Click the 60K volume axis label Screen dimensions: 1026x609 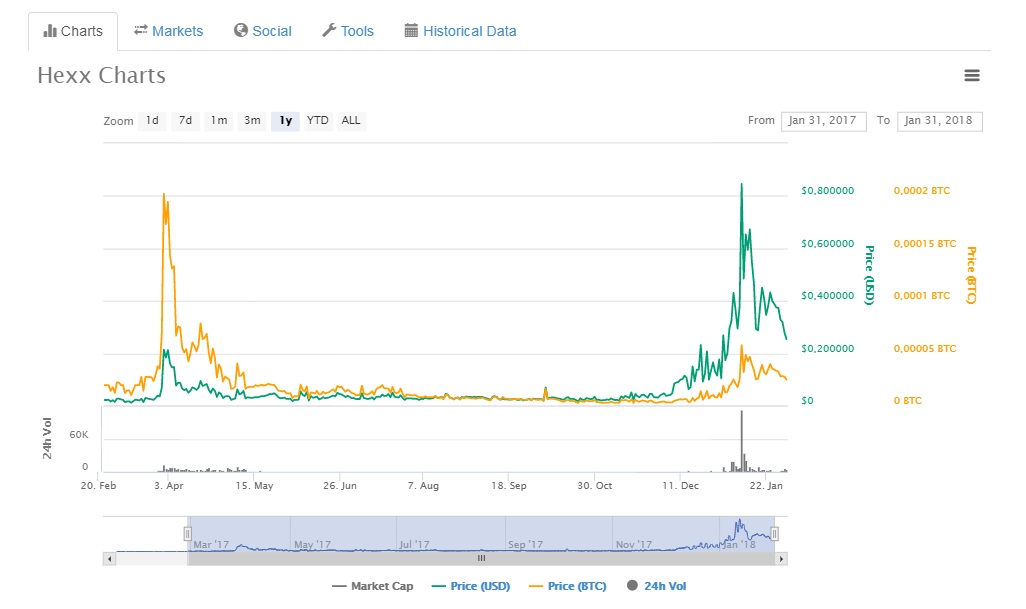(x=79, y=435)
